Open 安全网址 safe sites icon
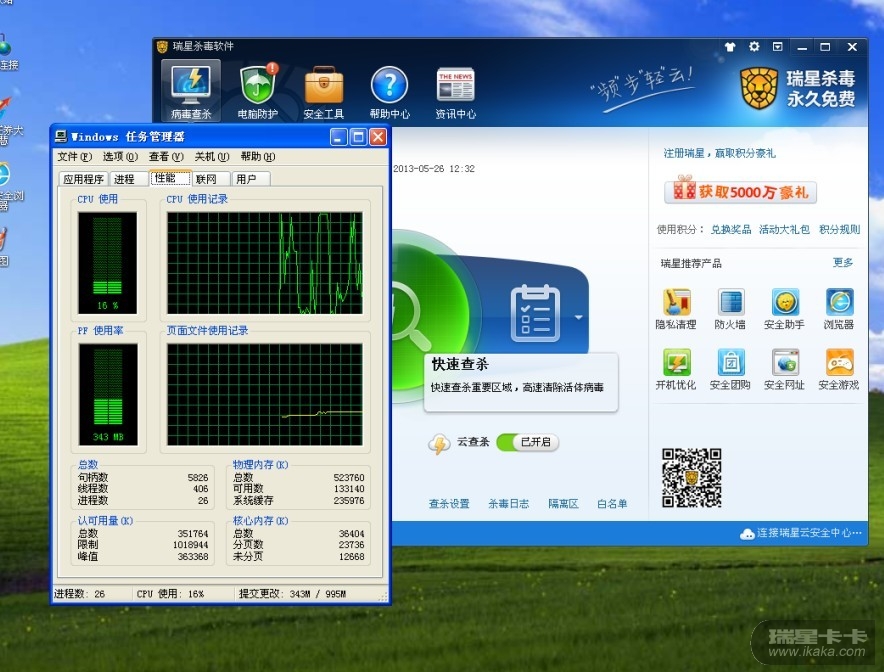The height and width of the screenshot is (672, 884). [784, 369]
